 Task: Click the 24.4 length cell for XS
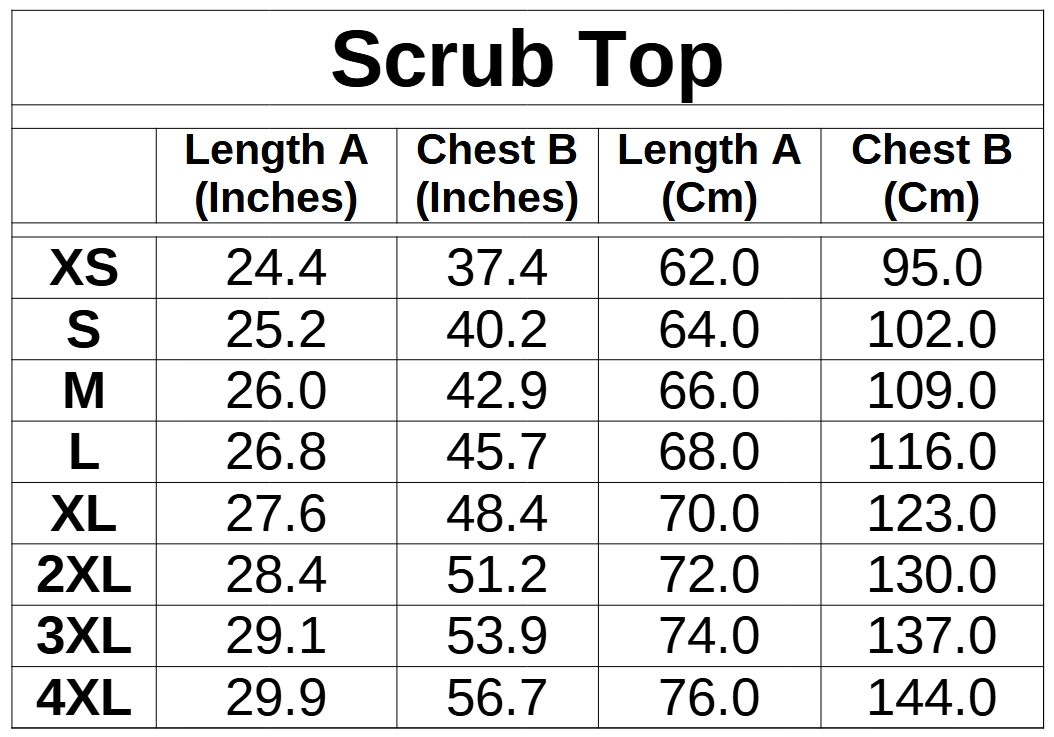pyautogui.click(x=276, y=268)
